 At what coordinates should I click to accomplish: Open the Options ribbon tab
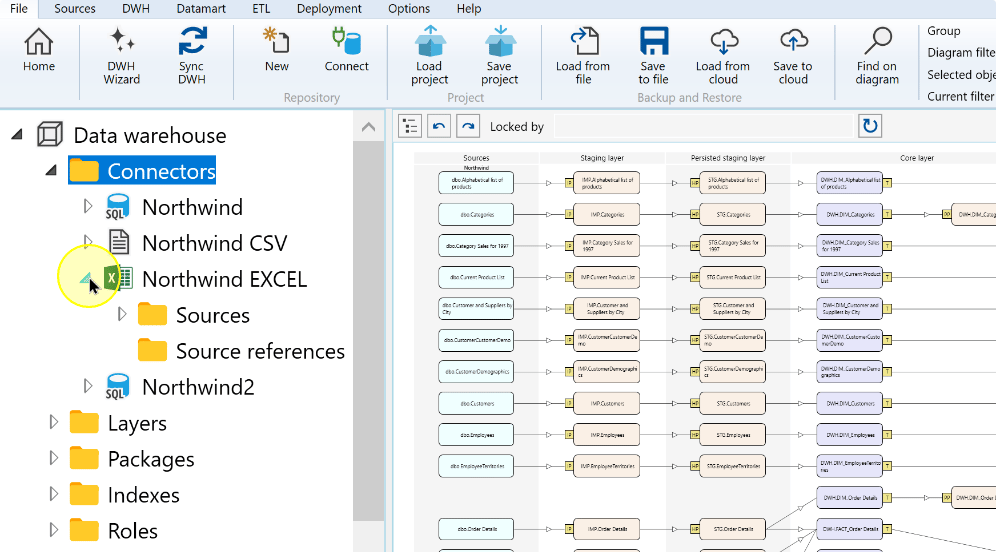[409, 9]
